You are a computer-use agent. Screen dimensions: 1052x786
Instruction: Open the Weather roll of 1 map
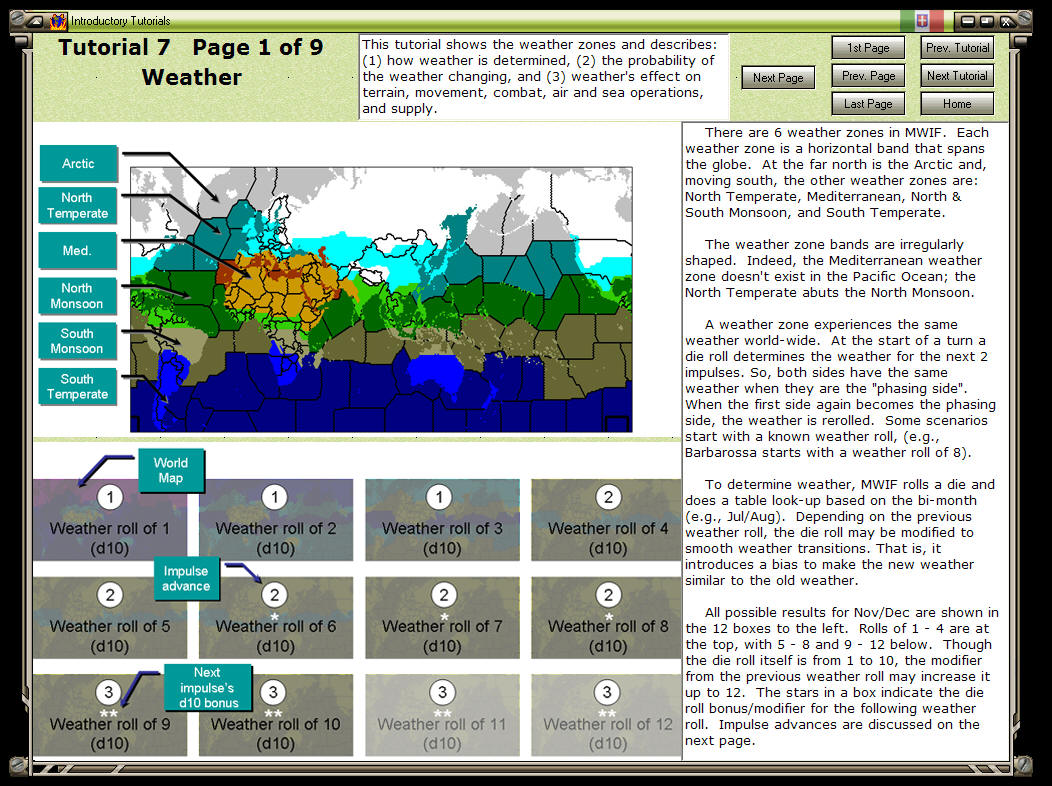[110, 520]
